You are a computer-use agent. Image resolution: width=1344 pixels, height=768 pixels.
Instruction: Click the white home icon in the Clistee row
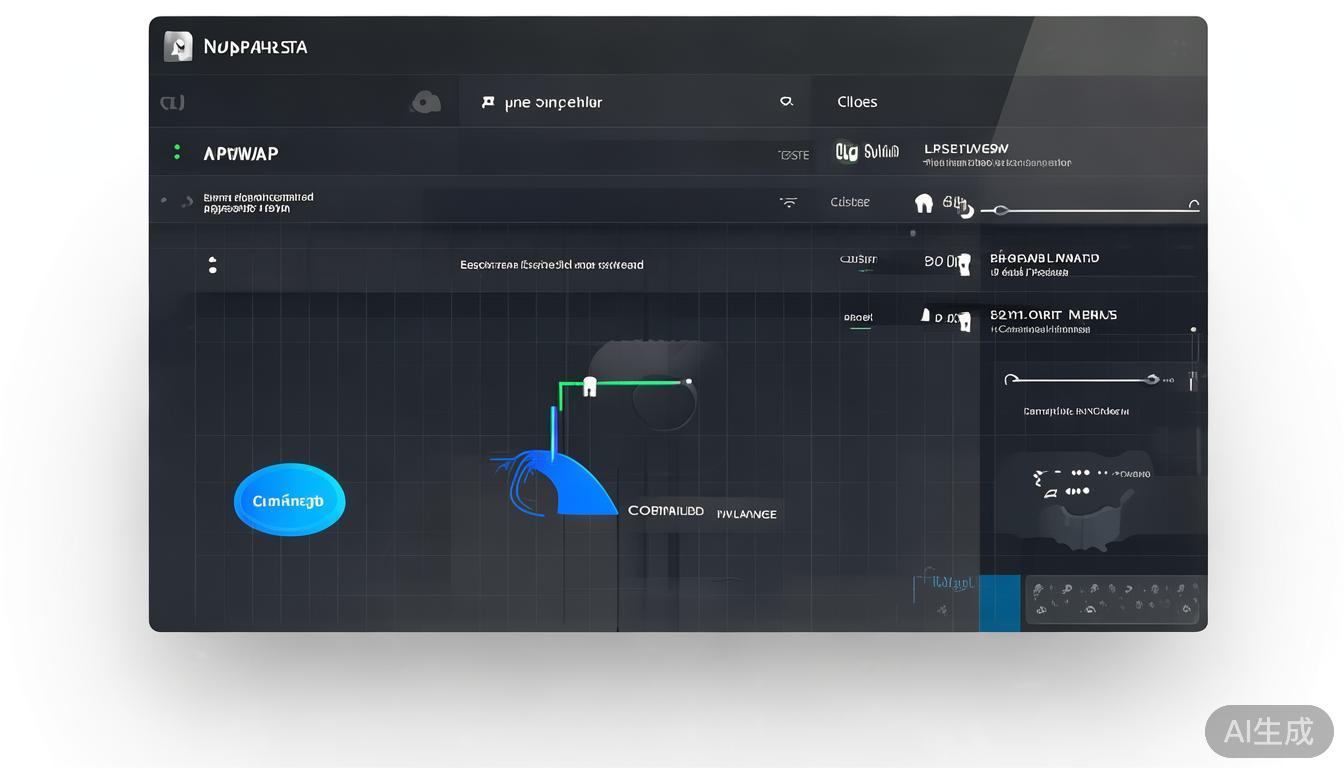924,203
